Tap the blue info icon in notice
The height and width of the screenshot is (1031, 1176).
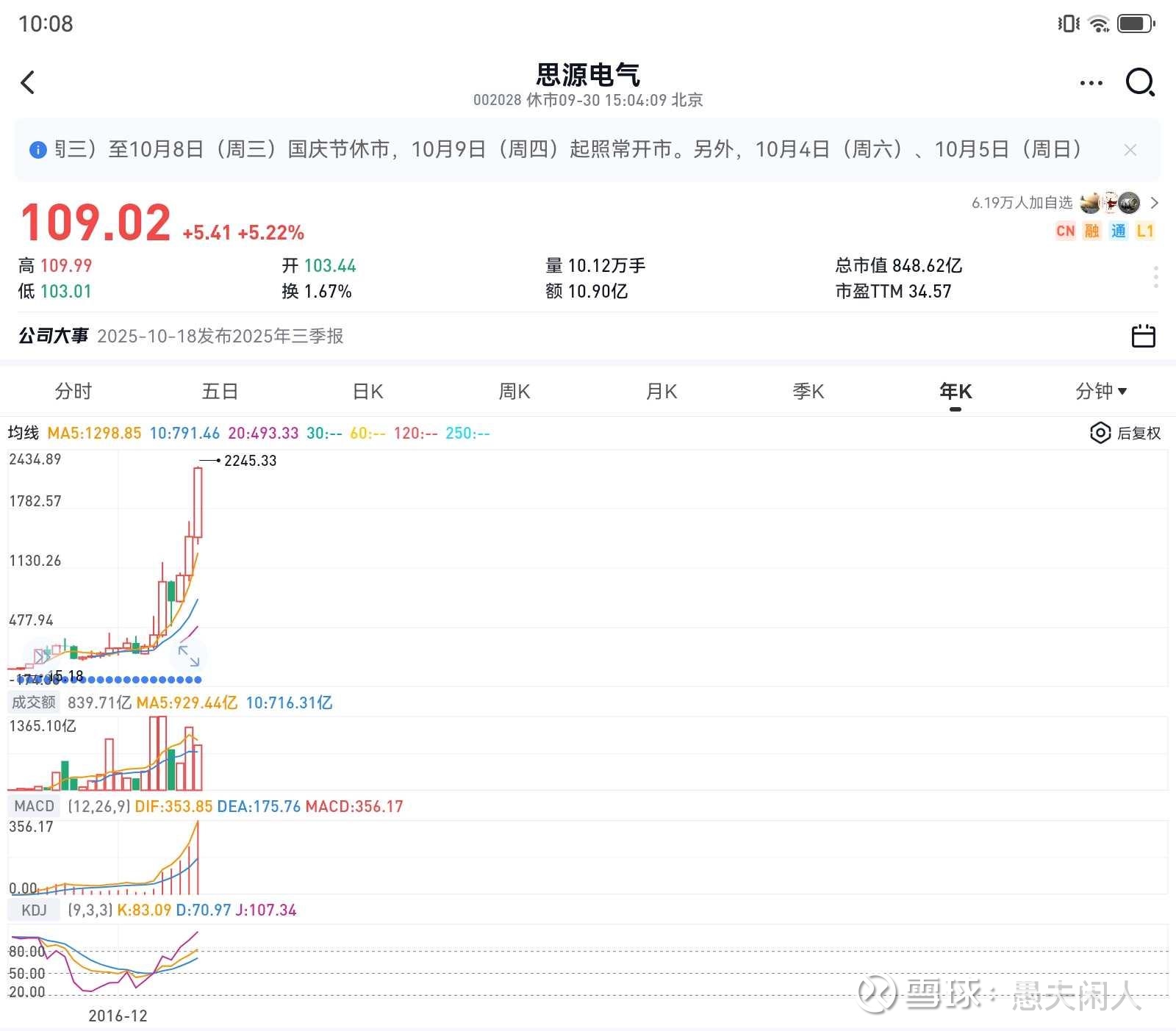tap(37, 150)
